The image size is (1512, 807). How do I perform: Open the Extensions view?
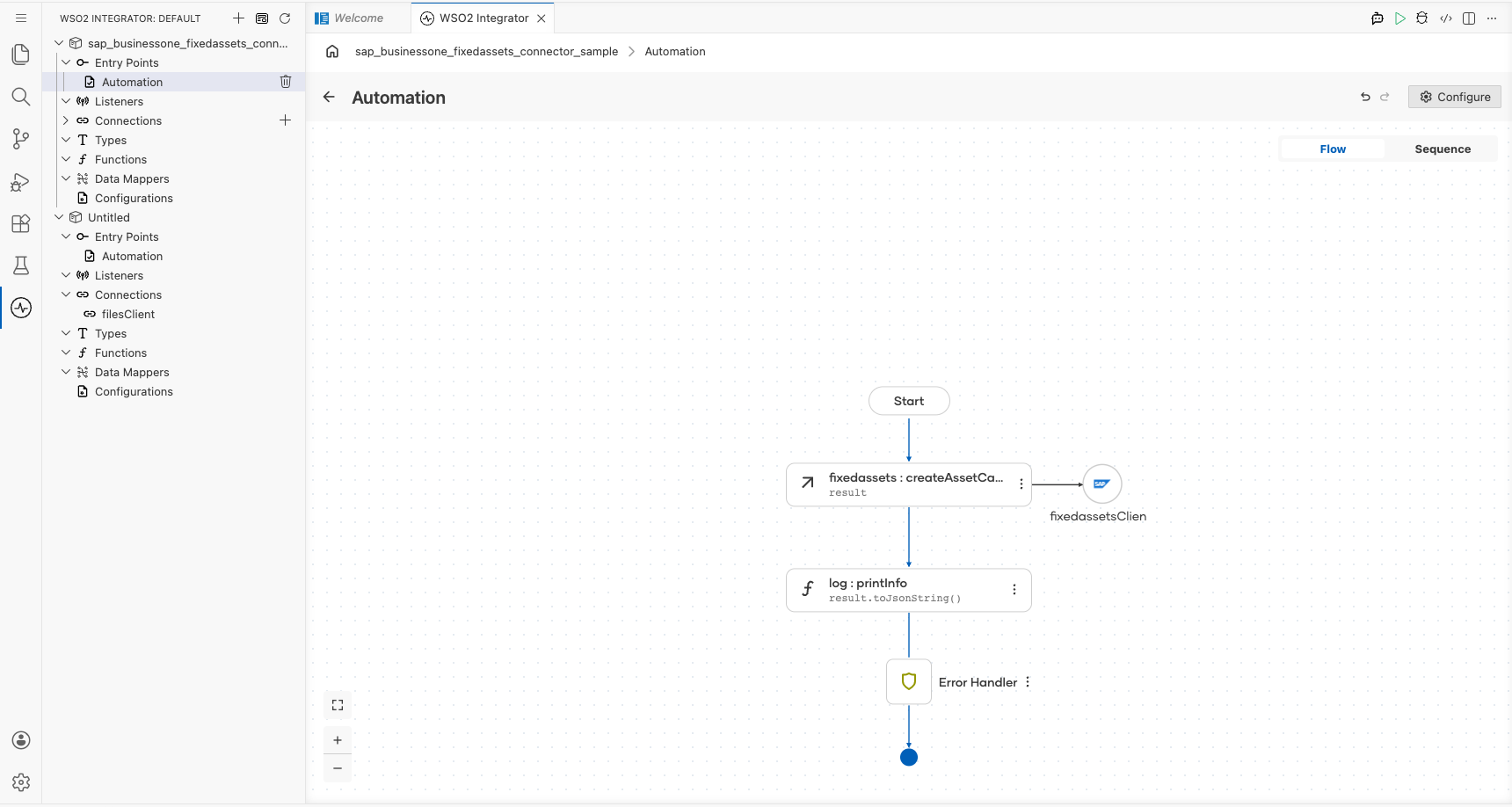pyautogui.click(x=21, y=223)
